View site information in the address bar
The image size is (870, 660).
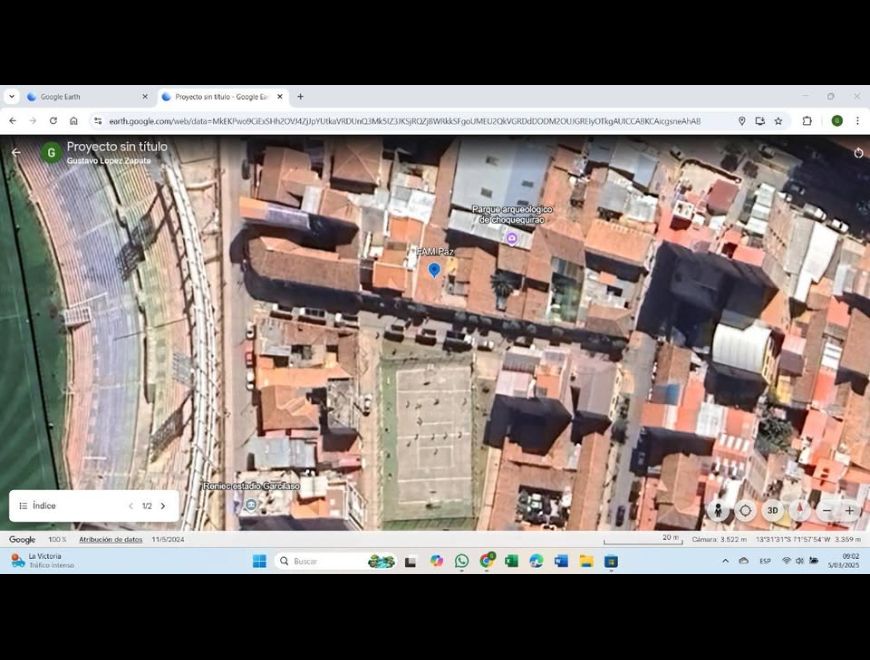[97, 121]
